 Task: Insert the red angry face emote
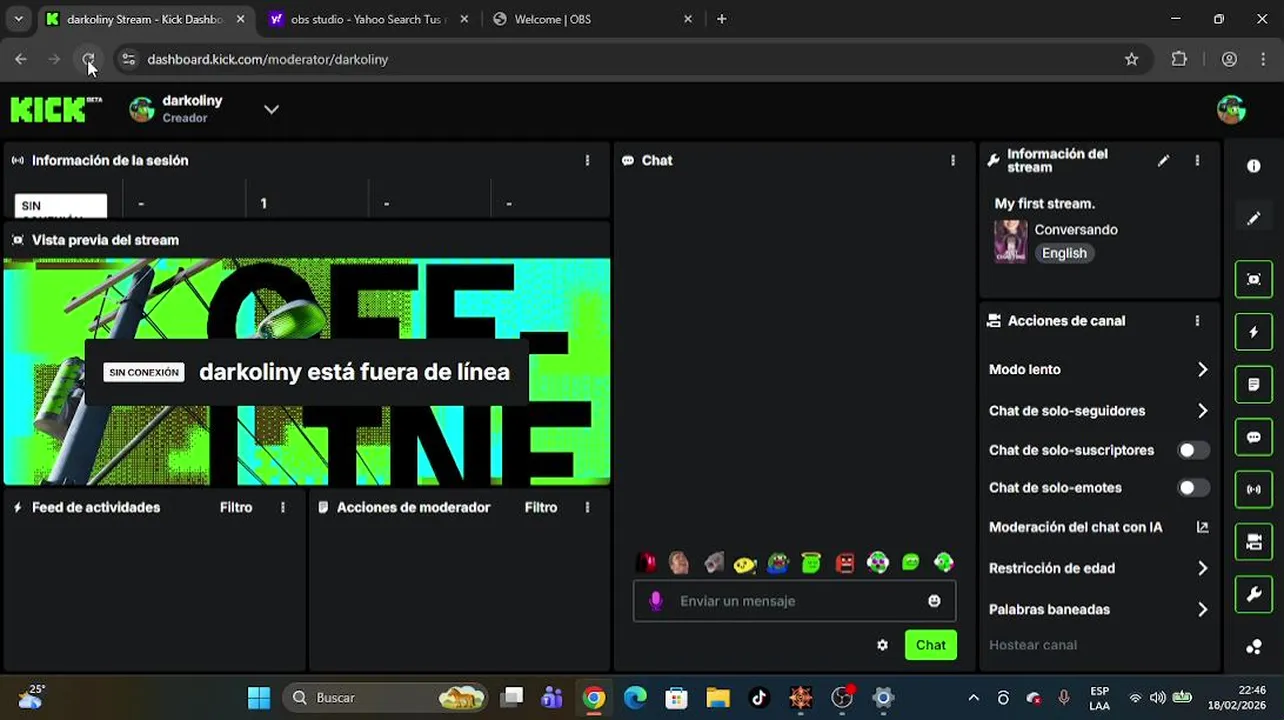click(845, 563)
